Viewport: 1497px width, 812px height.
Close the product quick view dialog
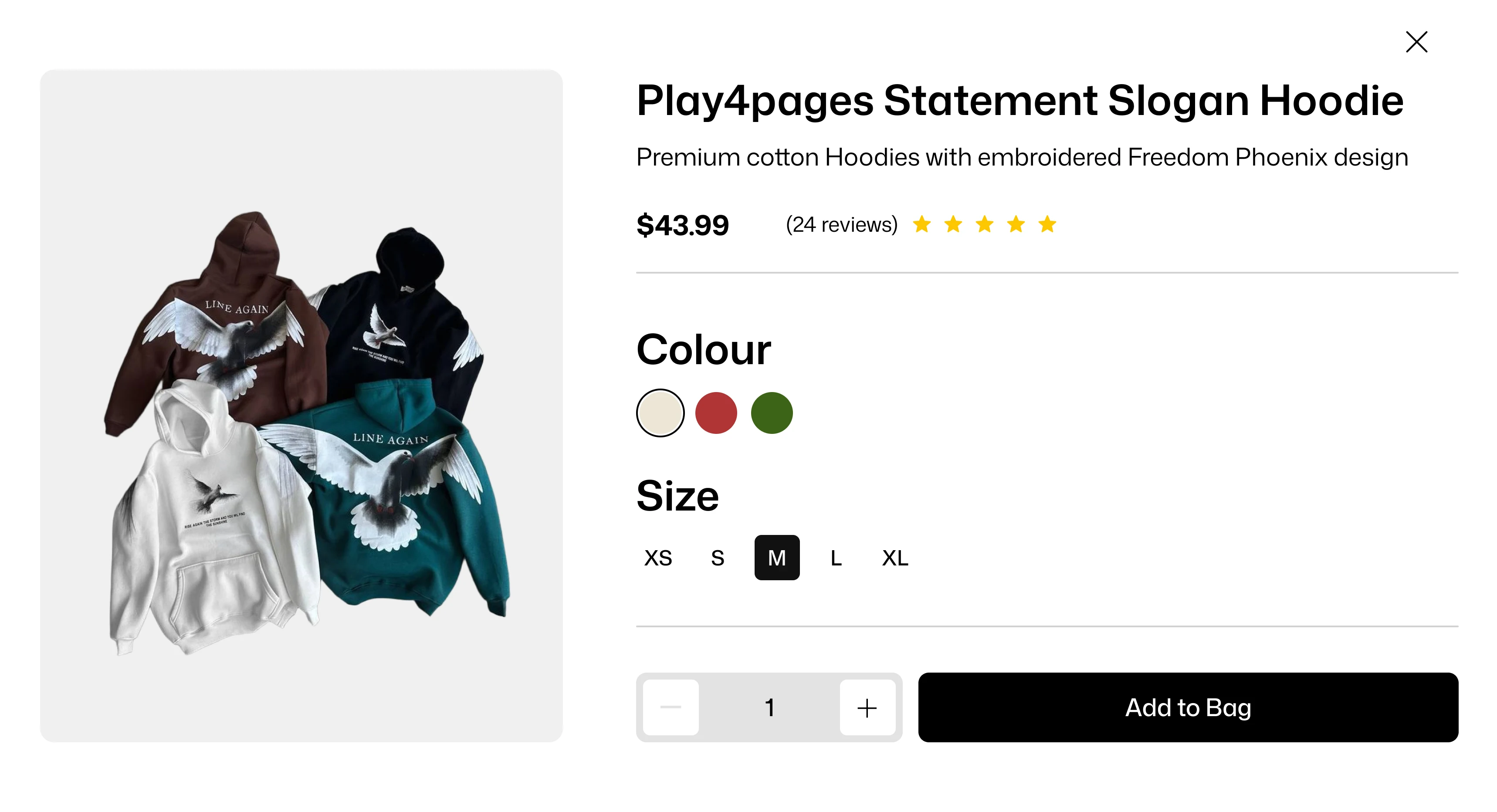tap(1416, 42)
